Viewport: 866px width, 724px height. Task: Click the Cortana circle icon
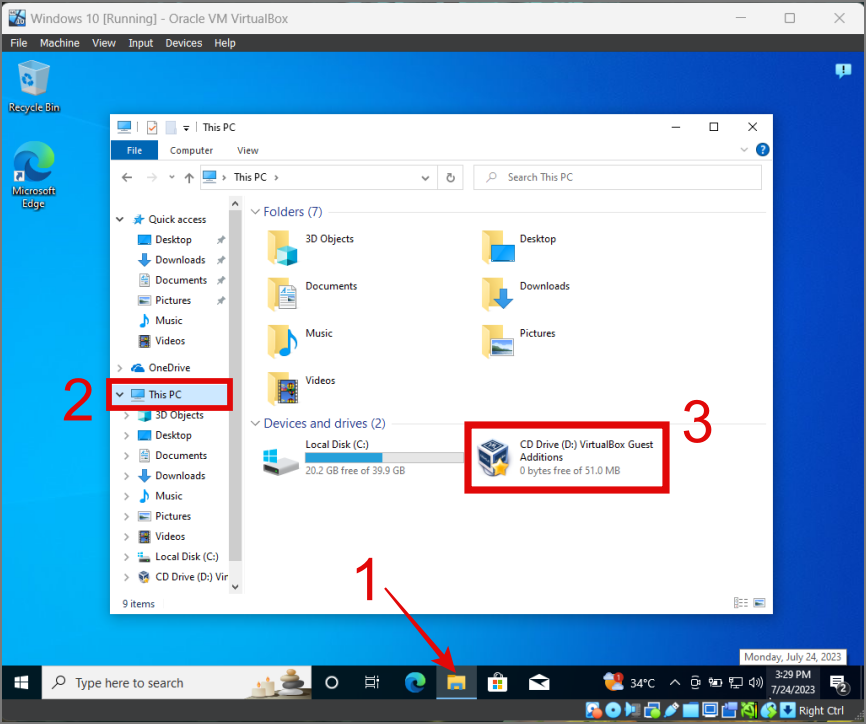tap(331, 683)
